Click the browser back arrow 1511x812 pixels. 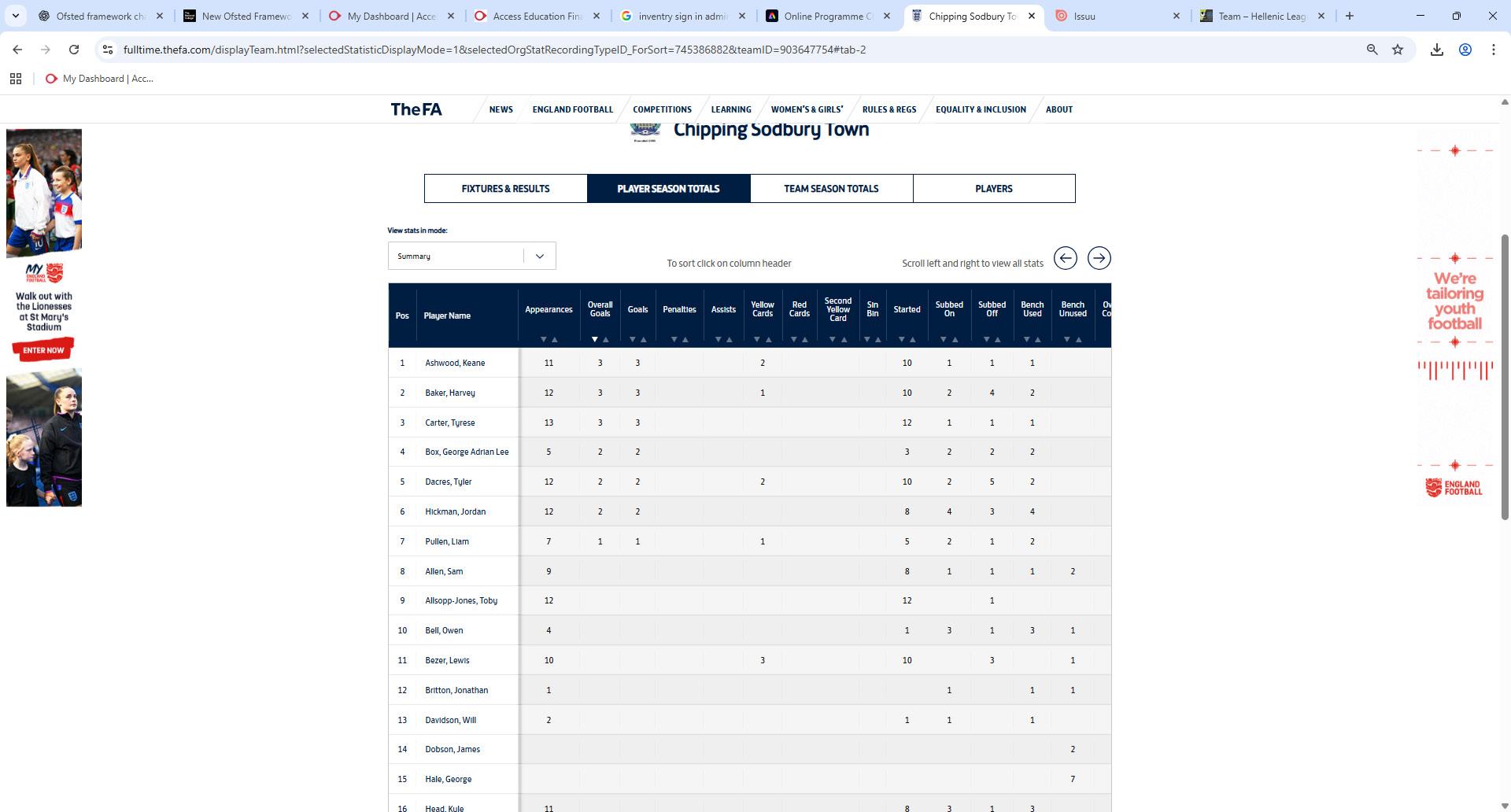click(17, 50)
